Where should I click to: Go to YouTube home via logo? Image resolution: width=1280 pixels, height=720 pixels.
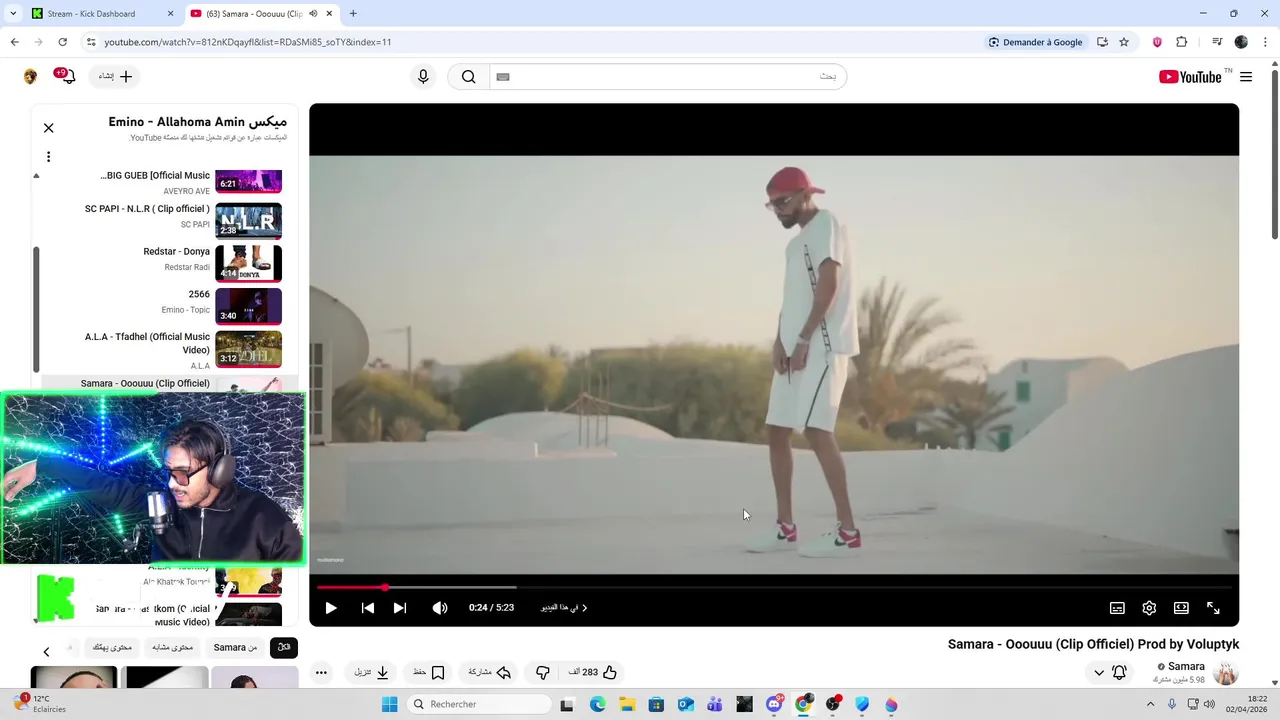tap(1190, 77)
